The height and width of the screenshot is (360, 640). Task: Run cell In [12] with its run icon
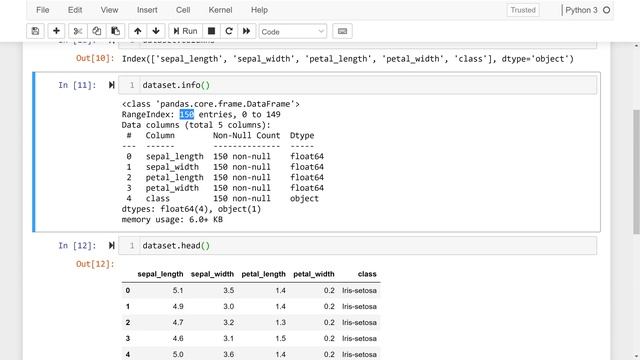point(111,245)
